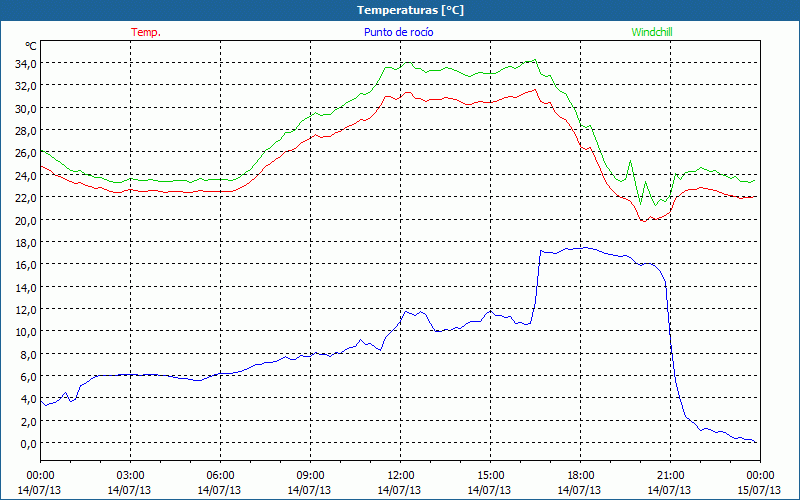The height and width of the screenshot is (500, 800).
Task: Click the 20,0 value on the temperature axis
Action: [26, 220]
